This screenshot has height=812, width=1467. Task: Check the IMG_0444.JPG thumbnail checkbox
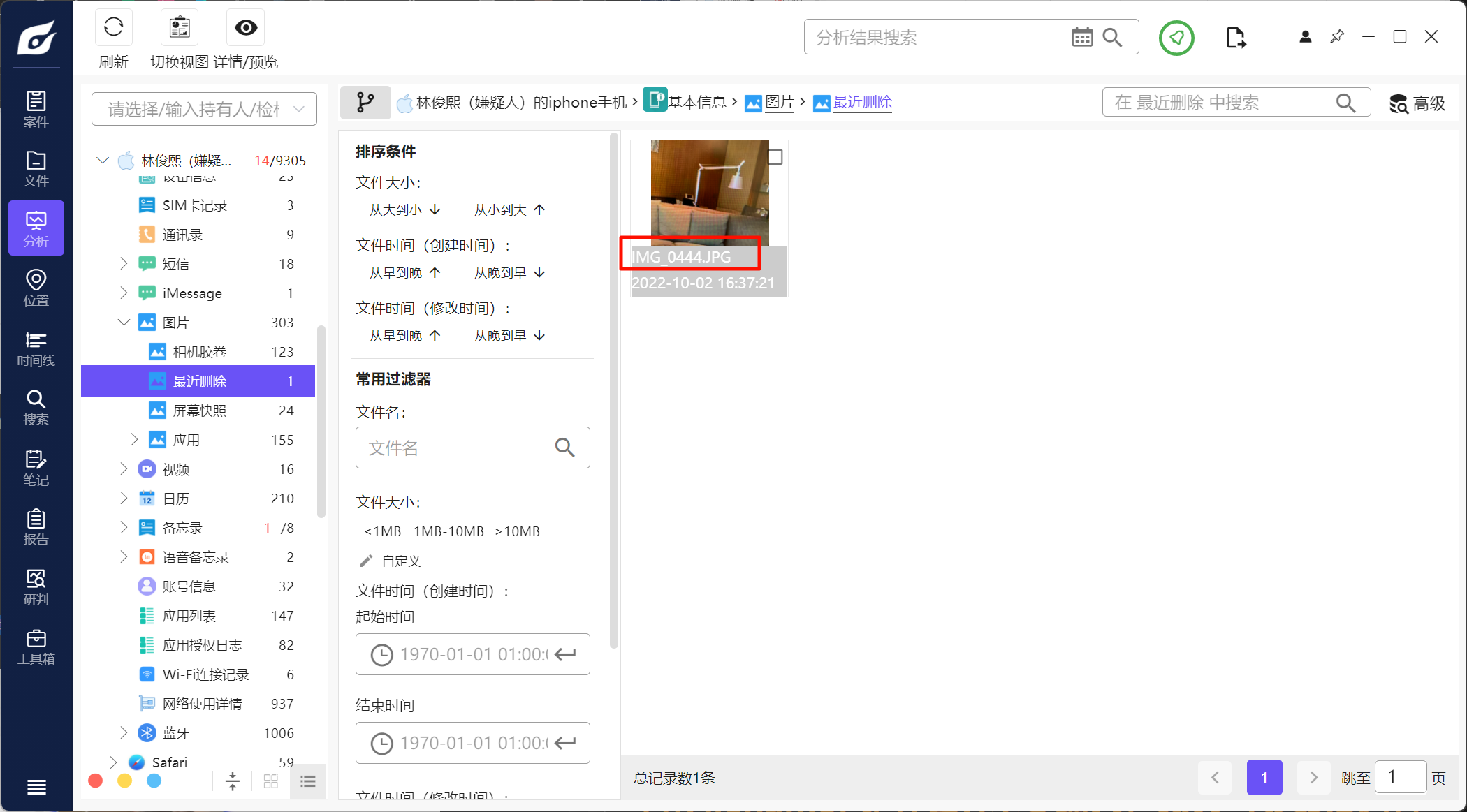775,157
